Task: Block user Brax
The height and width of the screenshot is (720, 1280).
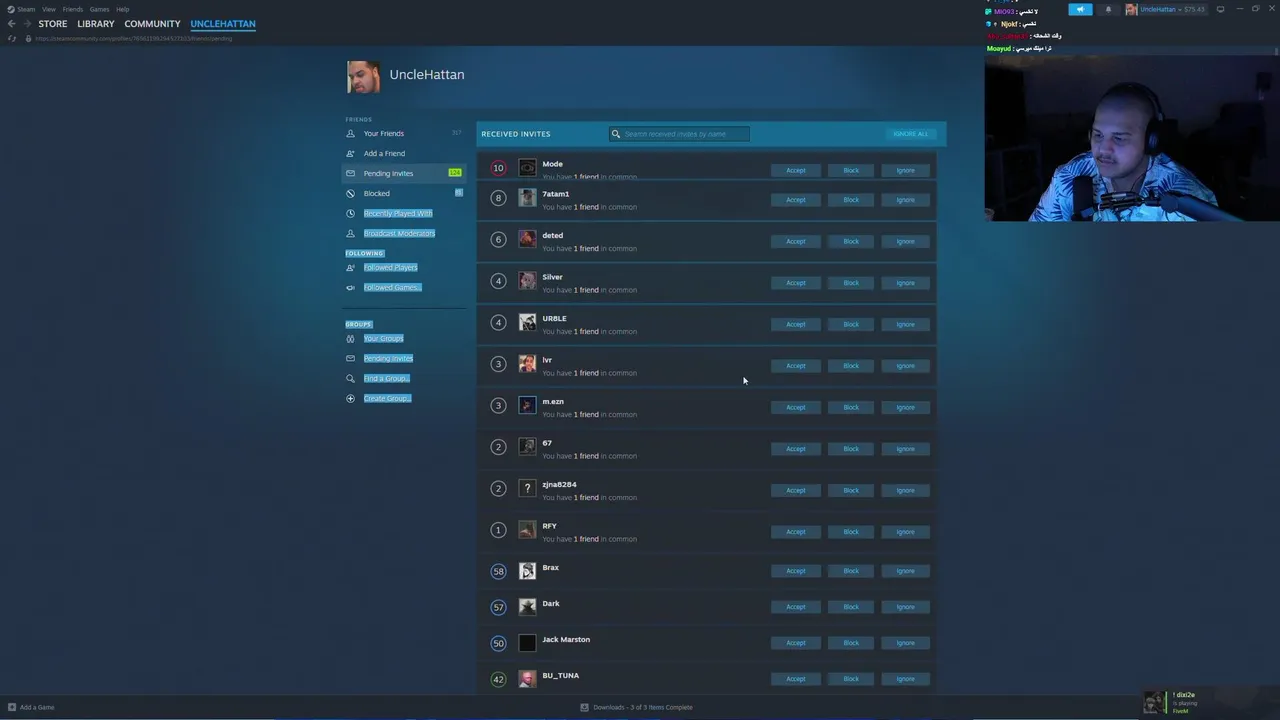Action: point(851,571)
